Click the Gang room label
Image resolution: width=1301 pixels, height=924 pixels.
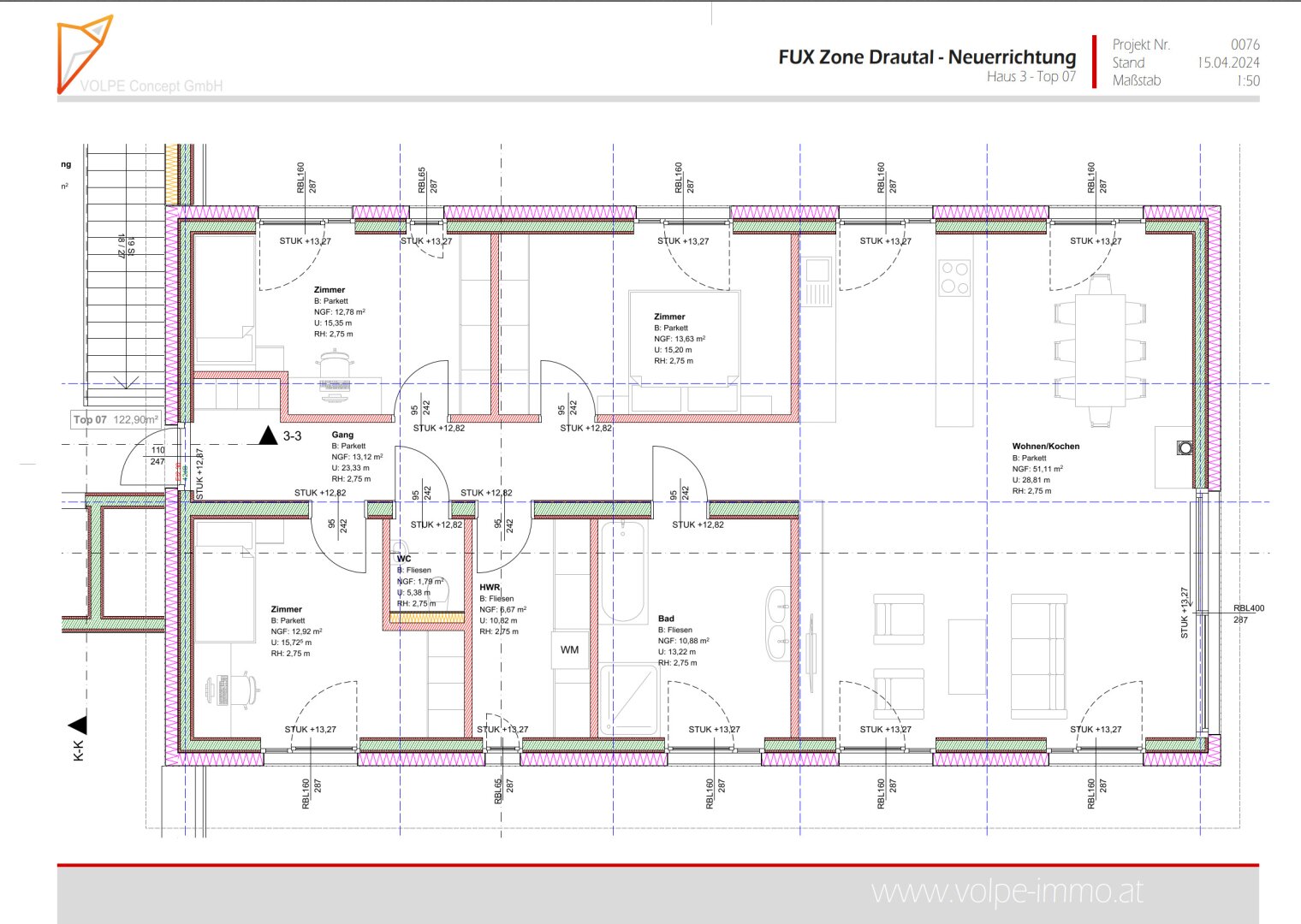pos(342,435)
